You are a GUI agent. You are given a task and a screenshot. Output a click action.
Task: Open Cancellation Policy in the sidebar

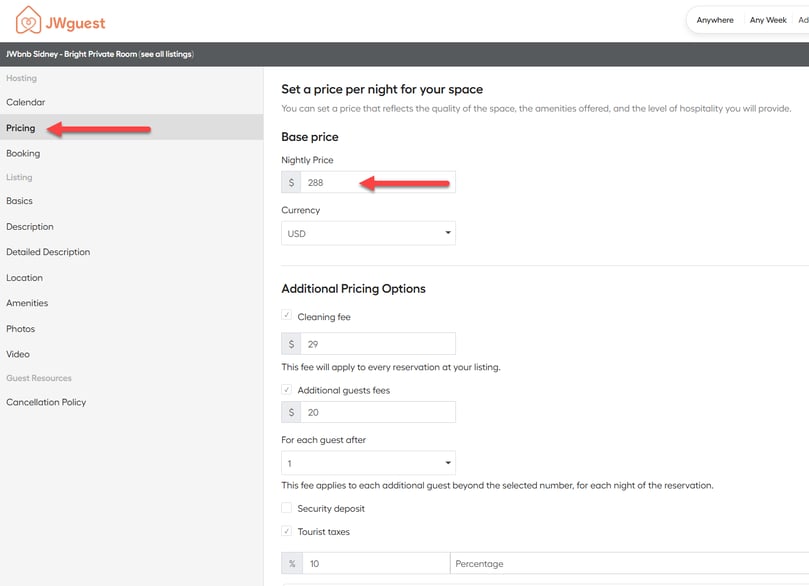click(x=46, y=402)
